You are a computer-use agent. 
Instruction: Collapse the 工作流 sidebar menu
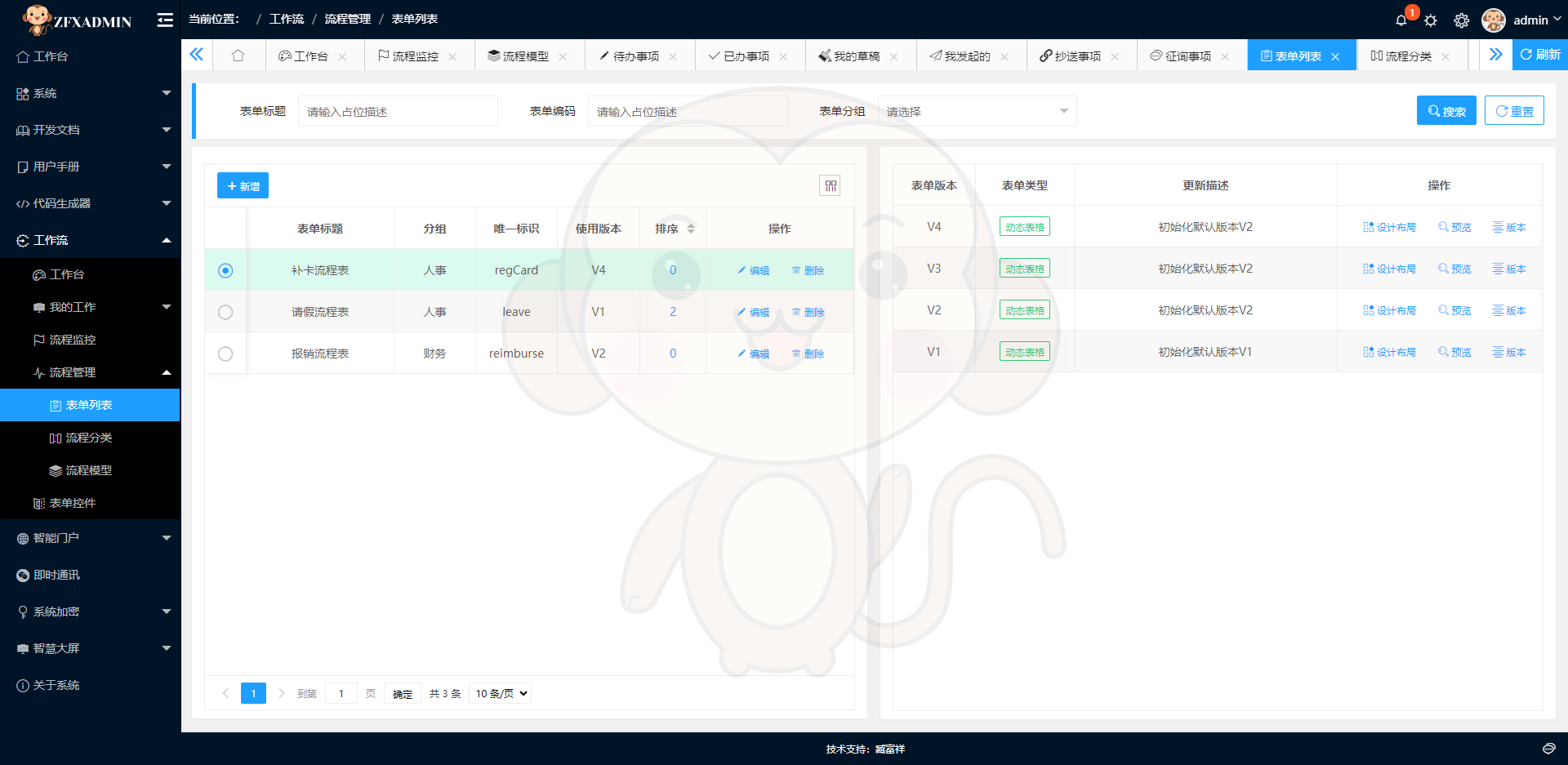90,240
